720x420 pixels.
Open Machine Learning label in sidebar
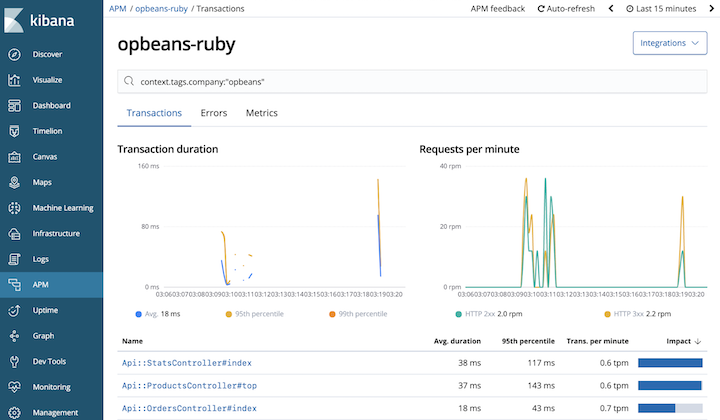[63, 208]
